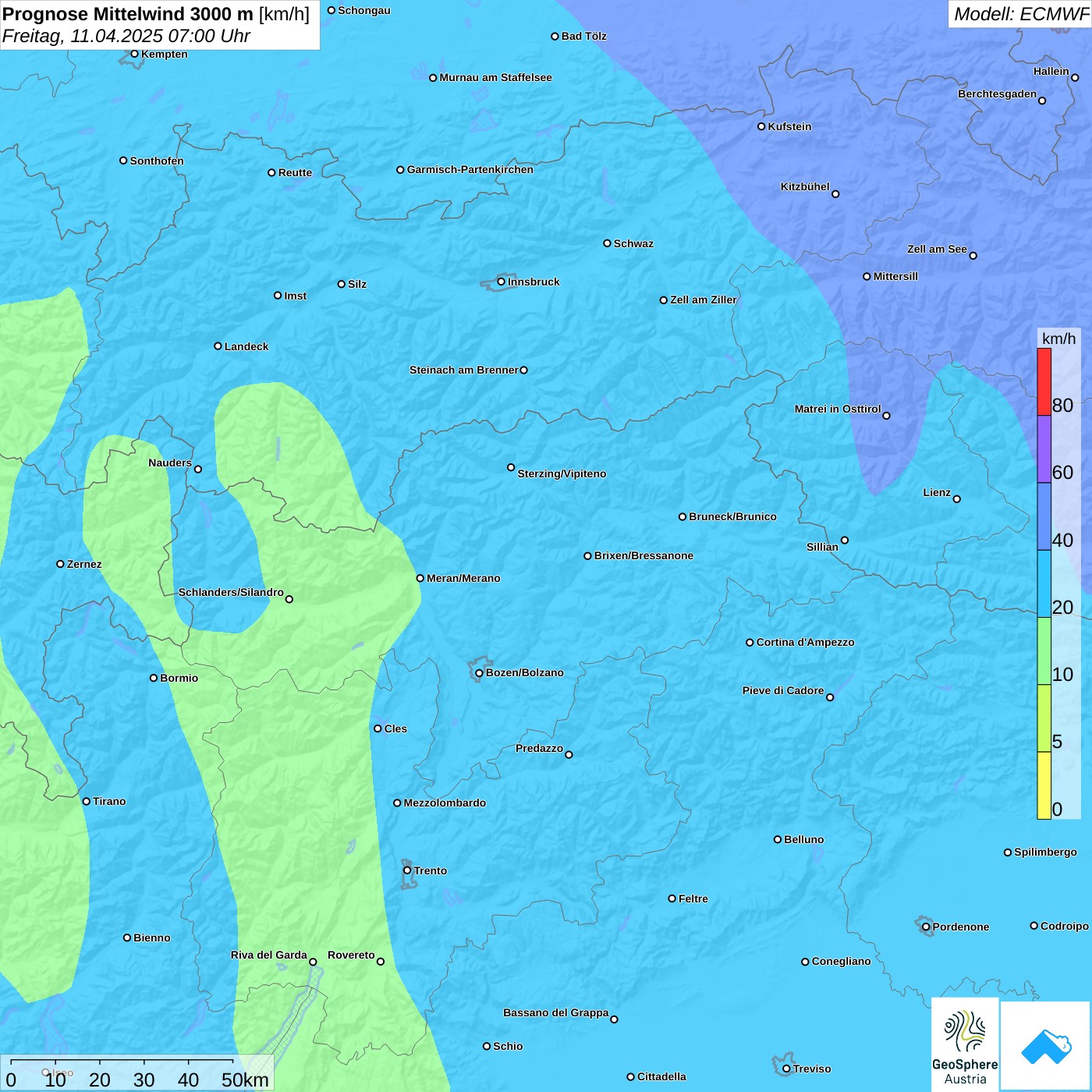Select the '80' legend value
The image size is (1092, 1092).
pos(1062,405)
